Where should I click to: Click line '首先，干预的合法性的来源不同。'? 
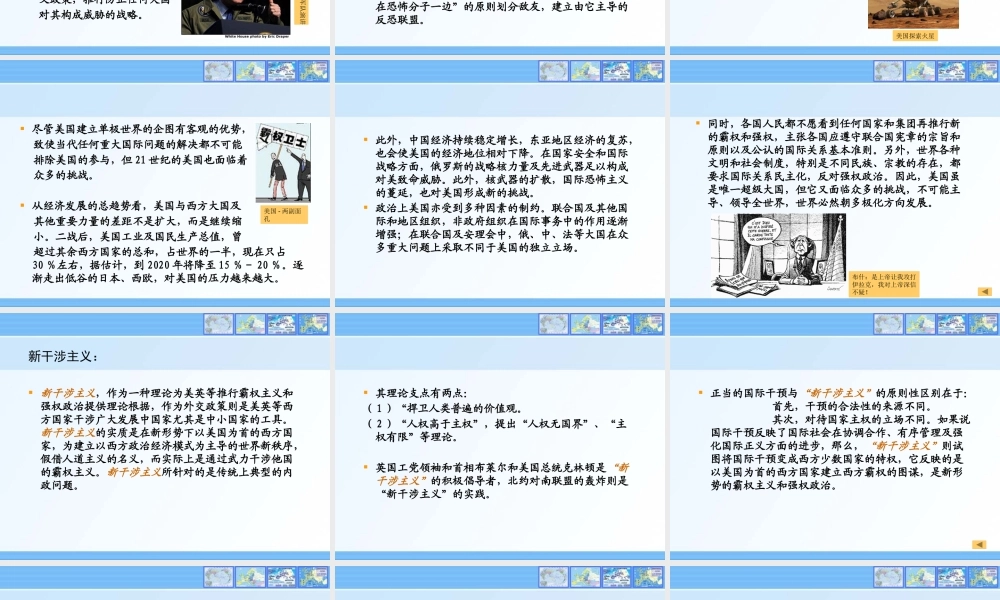click(x=853, y=406)
